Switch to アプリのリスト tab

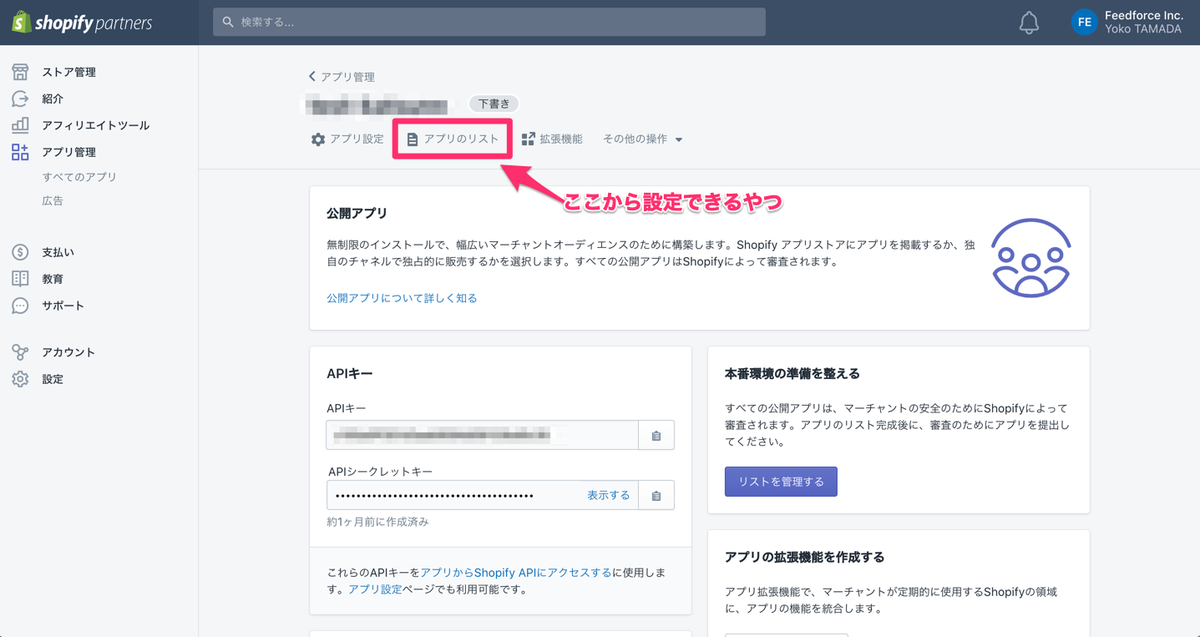tap(453, 139)
